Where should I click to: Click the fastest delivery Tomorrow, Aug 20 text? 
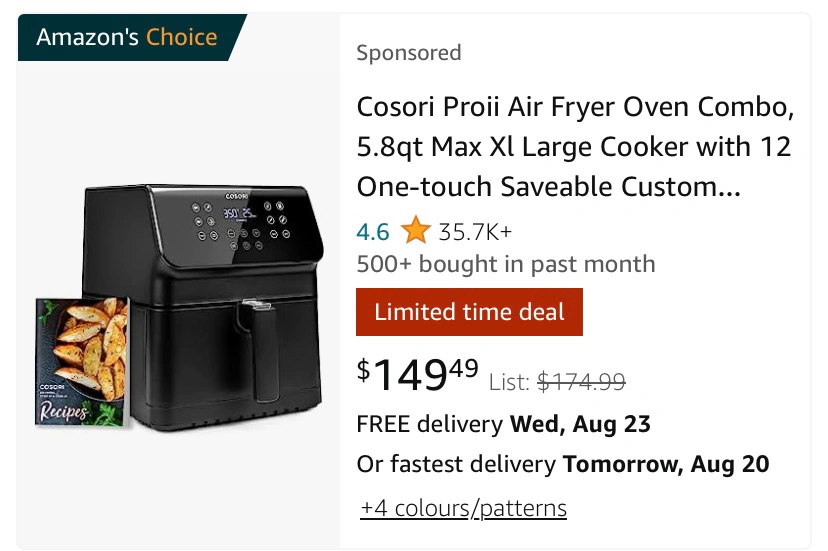[x=562, y=464]
